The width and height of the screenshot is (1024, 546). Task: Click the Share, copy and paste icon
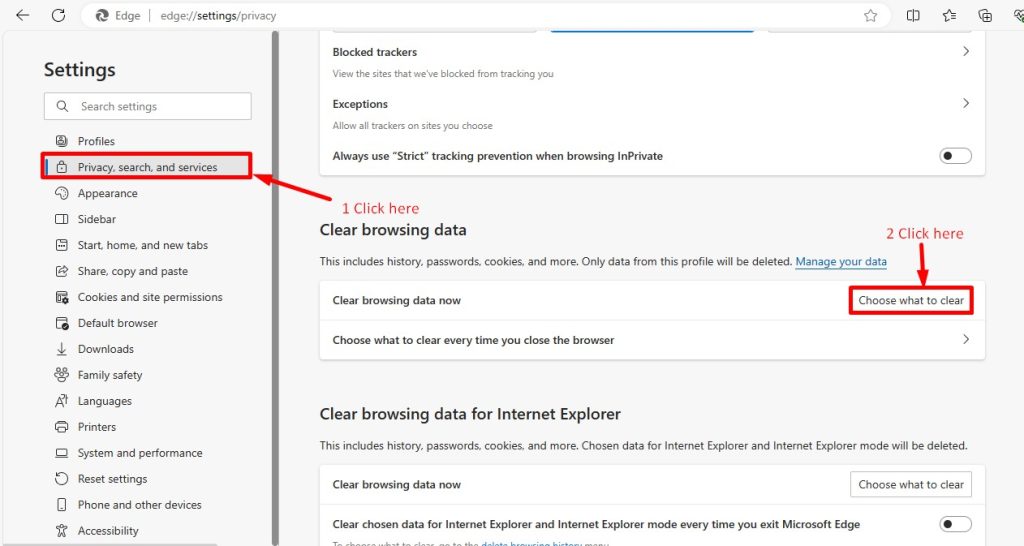61,270
